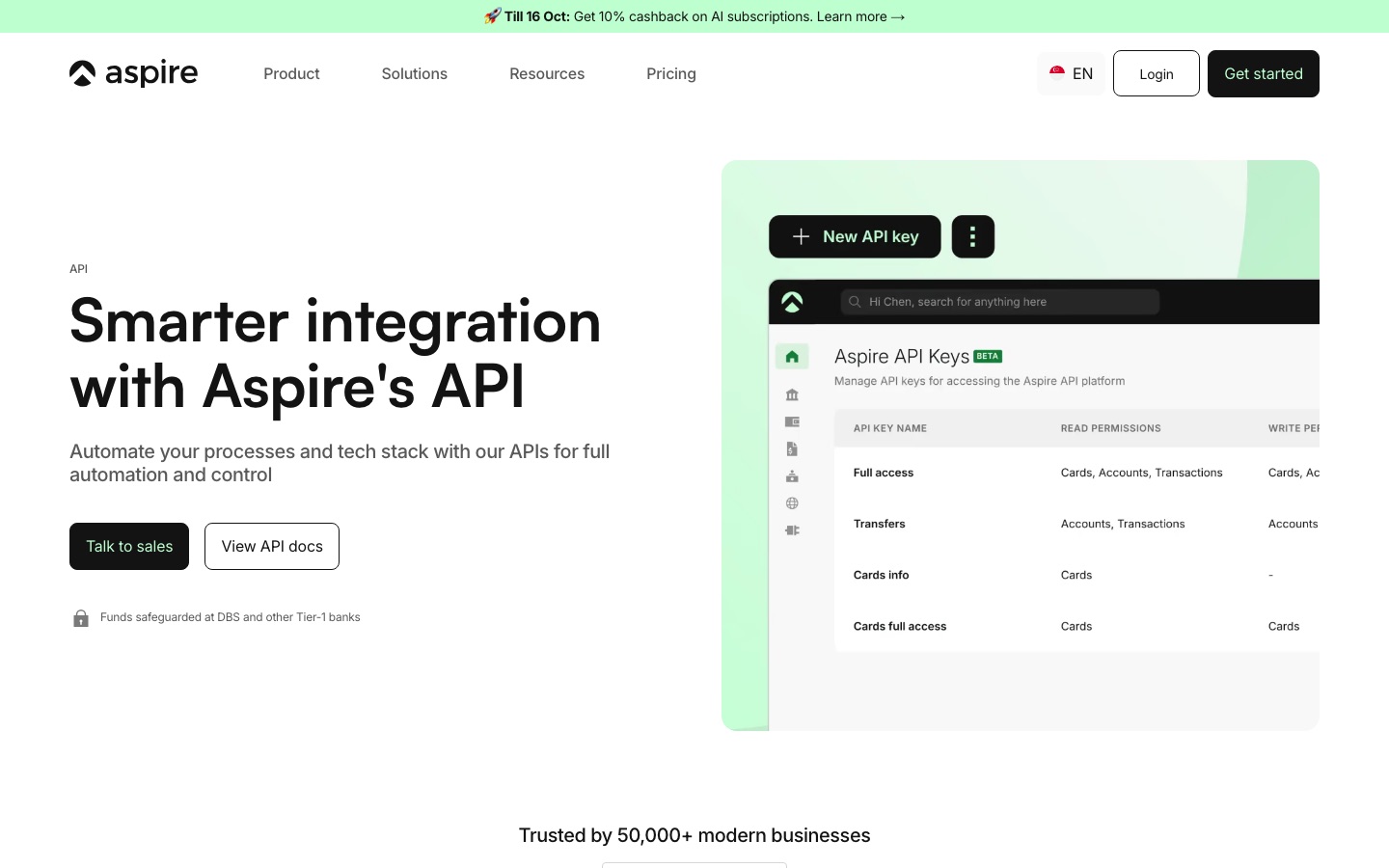Open View API docs

[272, 546]
